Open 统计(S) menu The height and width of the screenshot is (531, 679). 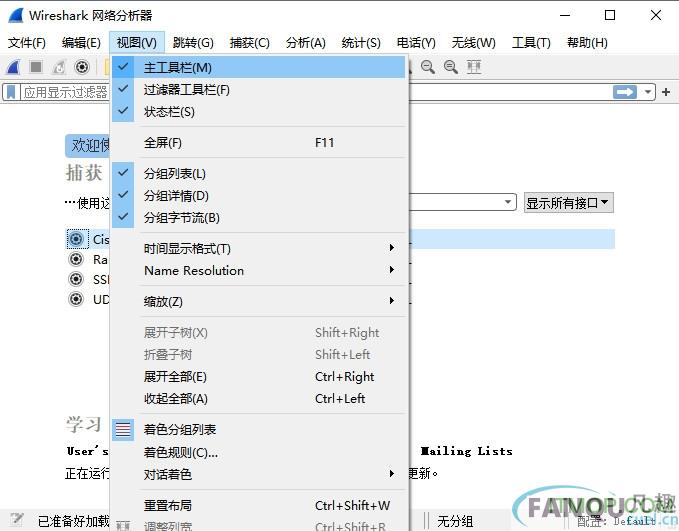coord(361,42)
